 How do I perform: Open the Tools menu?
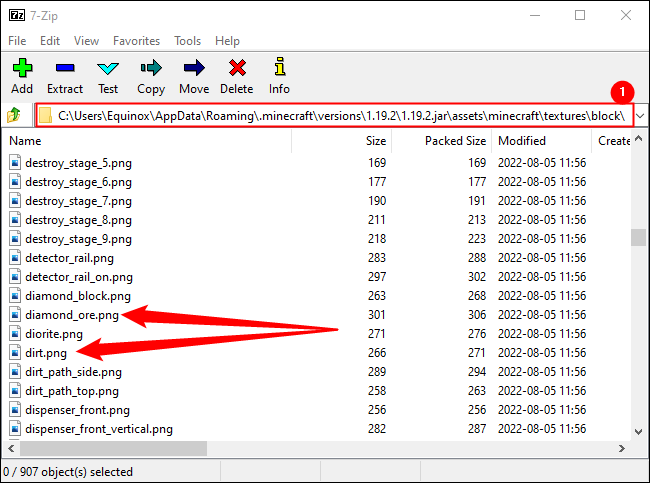click(x=187, y=41)
